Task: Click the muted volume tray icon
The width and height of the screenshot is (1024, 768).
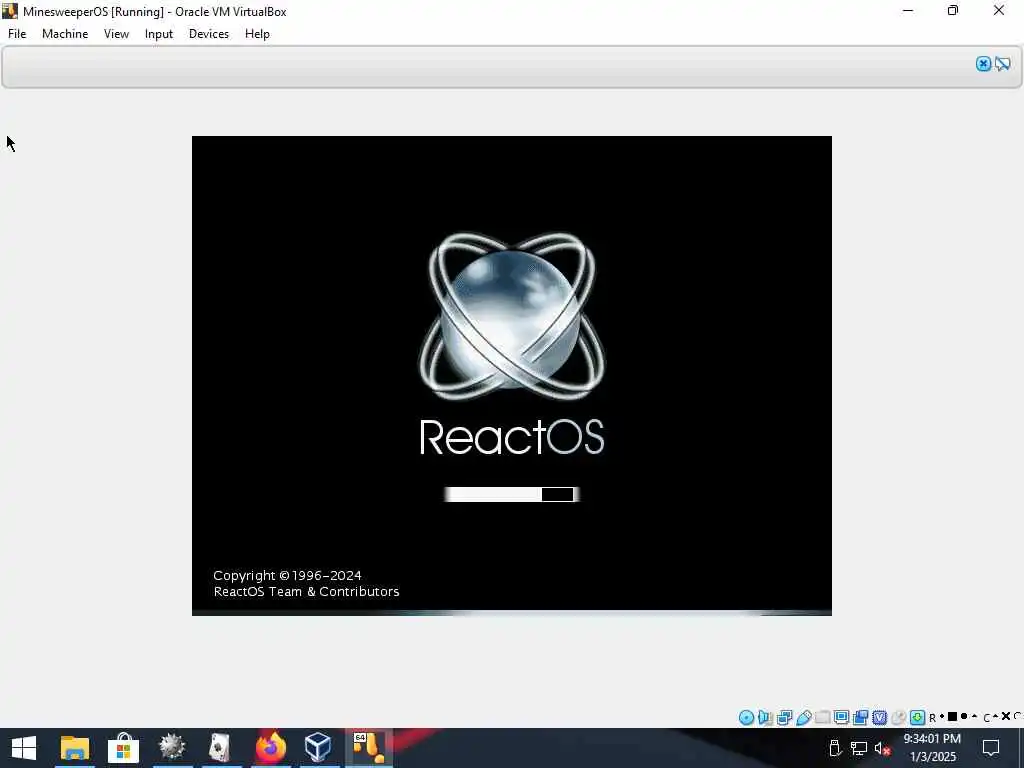Action: [x=882, y=748]
